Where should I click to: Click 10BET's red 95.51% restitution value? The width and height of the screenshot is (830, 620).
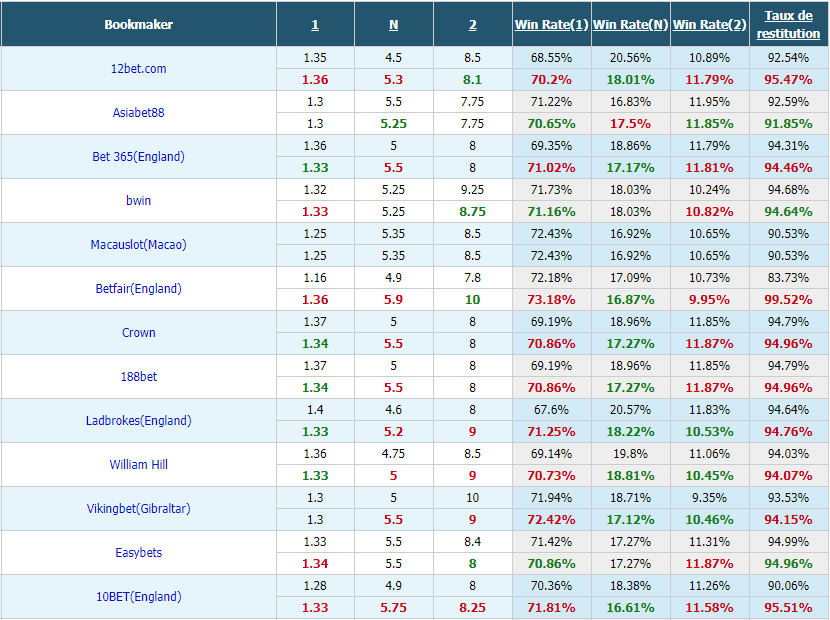(788, 607)
